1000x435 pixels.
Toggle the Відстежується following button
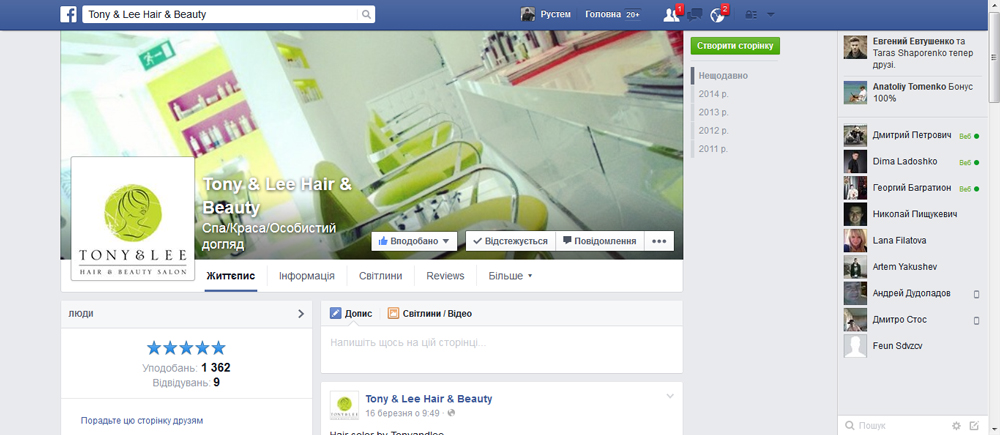click(510, 241)
